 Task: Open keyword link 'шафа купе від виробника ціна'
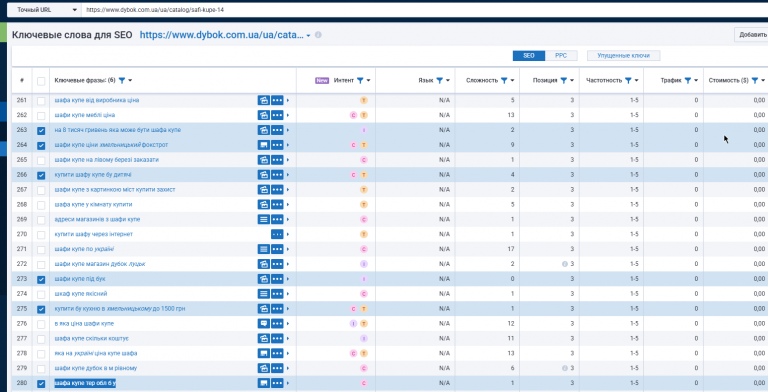click(97, 100)
